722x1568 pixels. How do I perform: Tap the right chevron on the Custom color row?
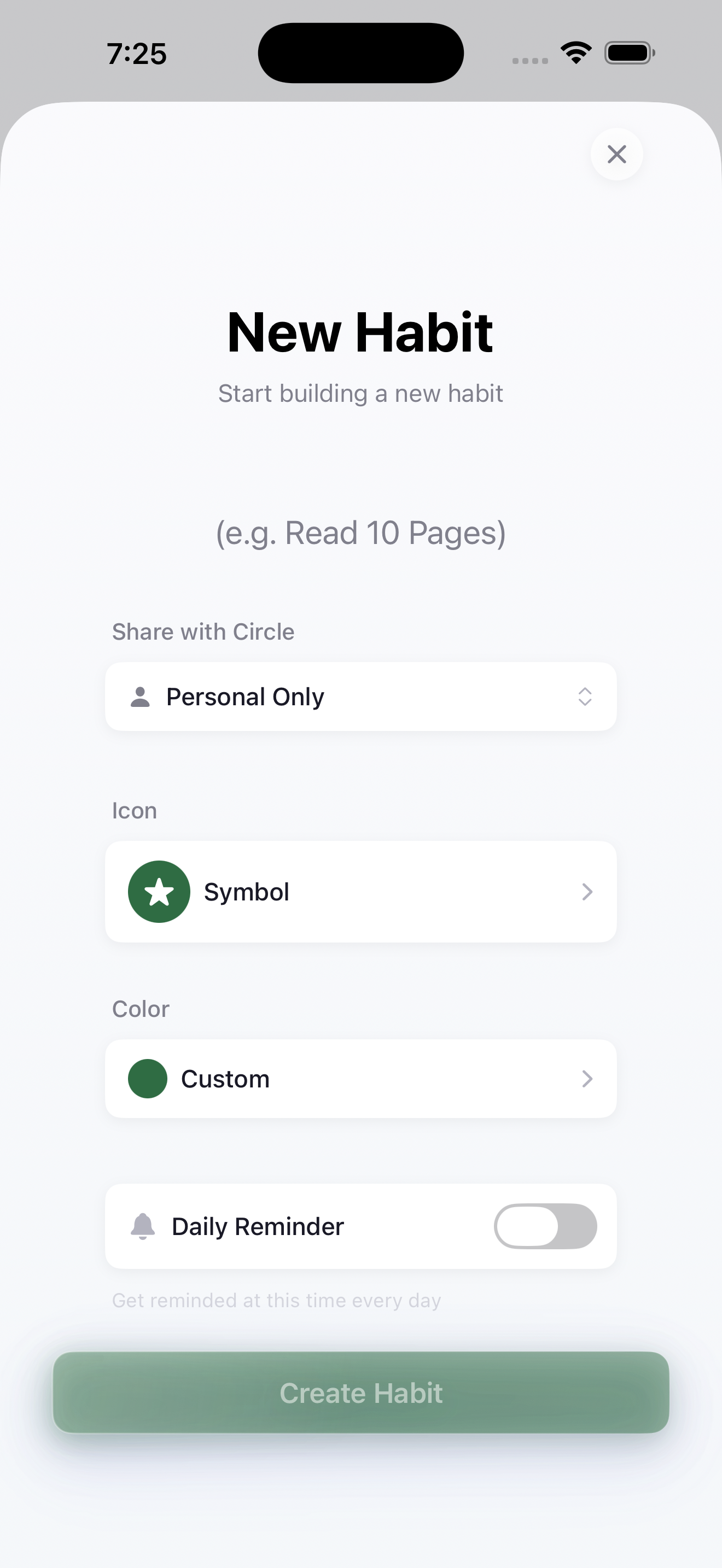click(587, 1079)
